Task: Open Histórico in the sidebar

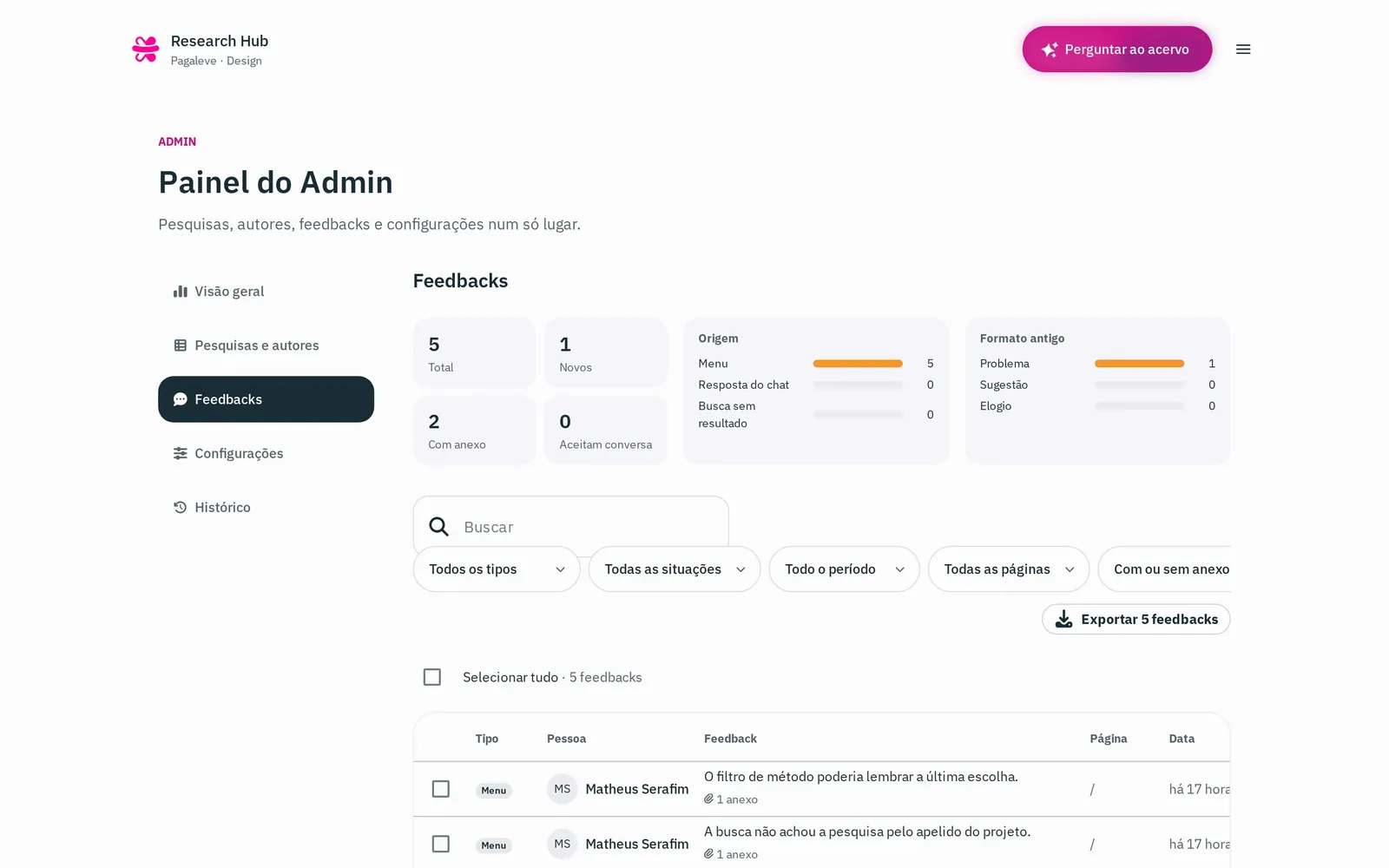Action: pyautogui.click(x=266, y=507)
